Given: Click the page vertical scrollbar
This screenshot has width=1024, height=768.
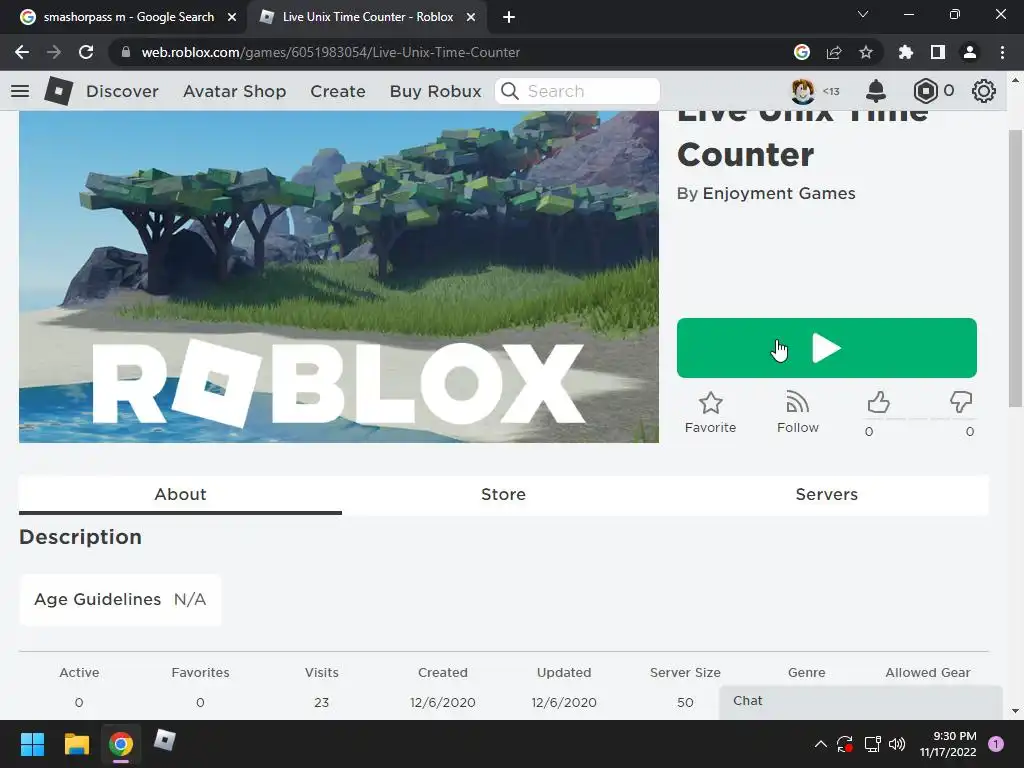Looking at the screenshot, I should tap(1015, 268).
